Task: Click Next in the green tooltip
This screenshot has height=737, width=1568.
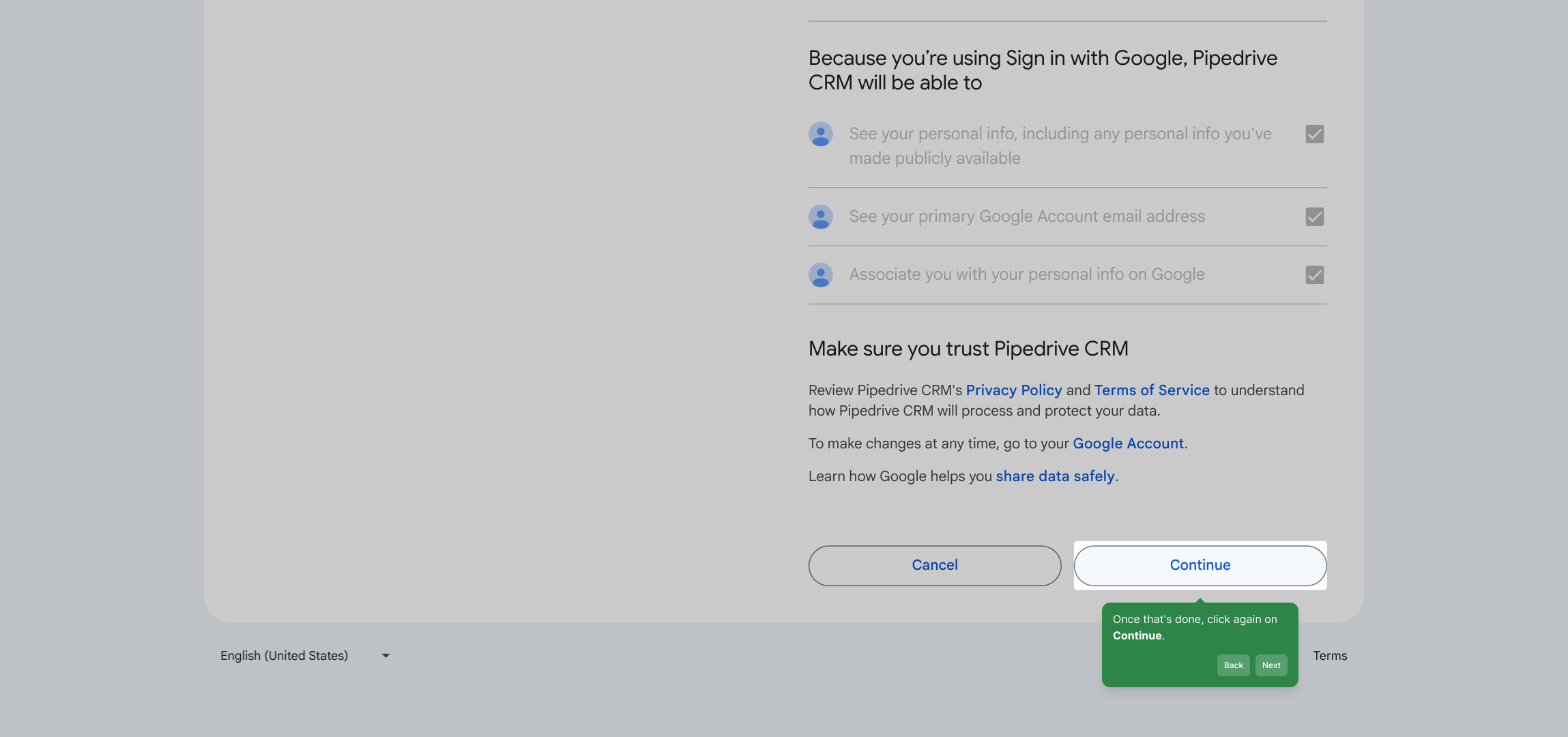Action: pyautogui.click(x=1271, y=665)
